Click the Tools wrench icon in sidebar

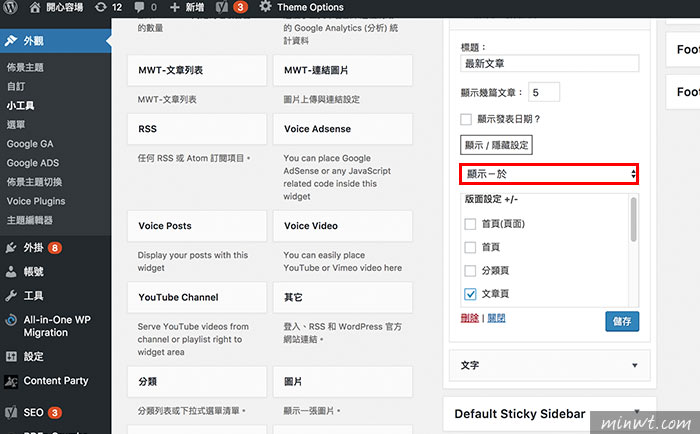(x=11, y=296)
